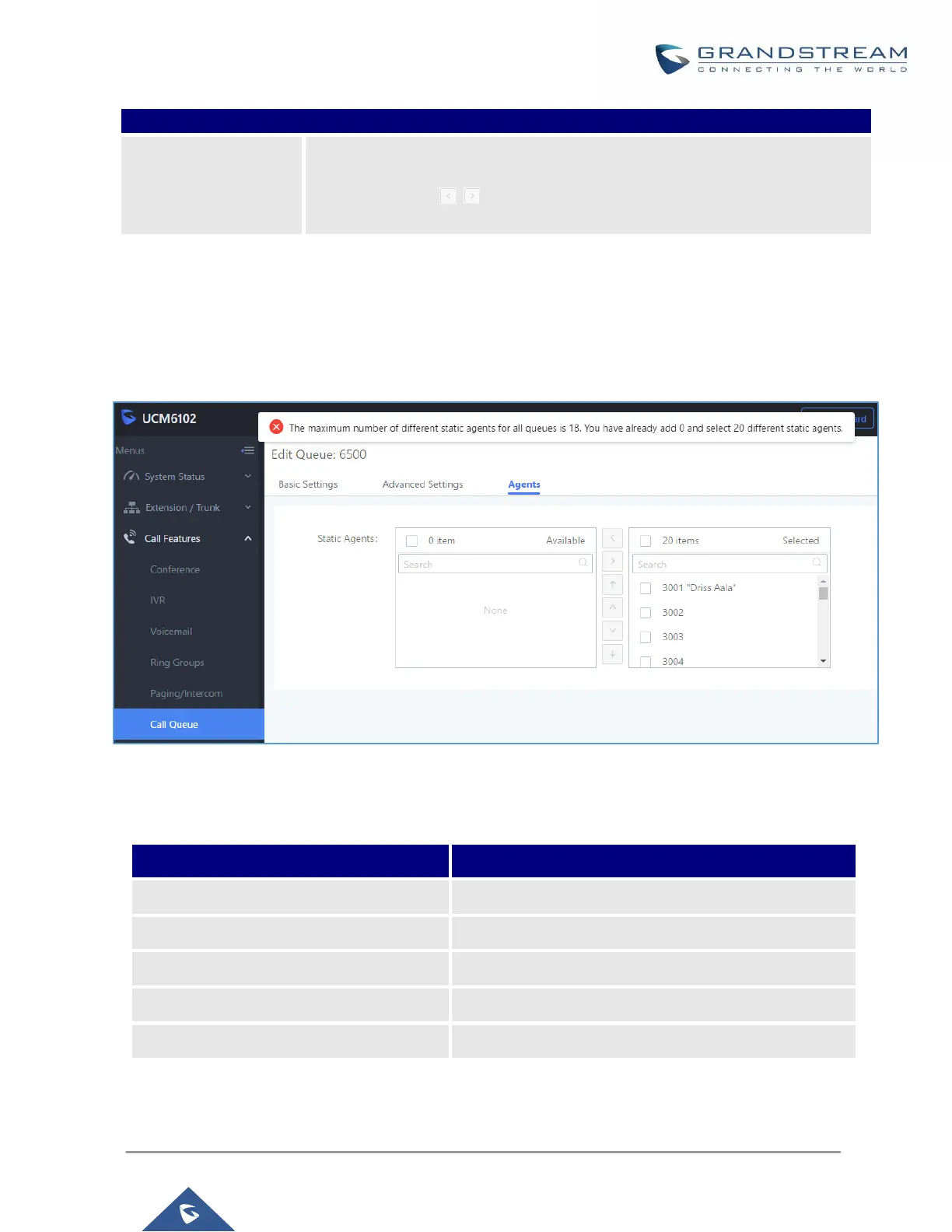Screen dimensions: 952x1232
Task: Move selected agent up one position
Action: [613, 607]
